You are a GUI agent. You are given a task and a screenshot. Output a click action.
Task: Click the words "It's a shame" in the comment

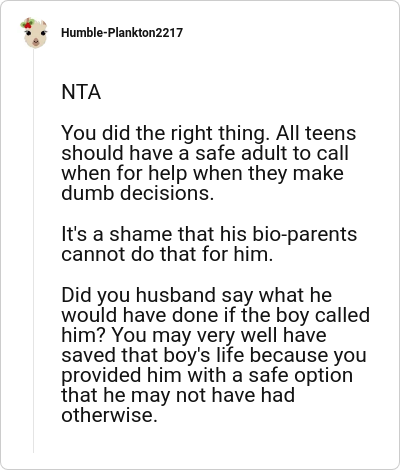[x=117, y=234]
